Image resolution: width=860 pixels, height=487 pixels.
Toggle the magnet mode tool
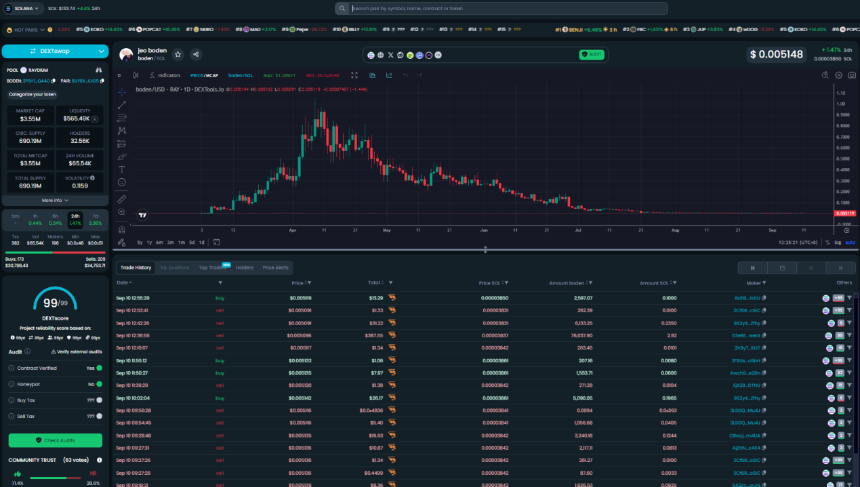pos(122,229)
